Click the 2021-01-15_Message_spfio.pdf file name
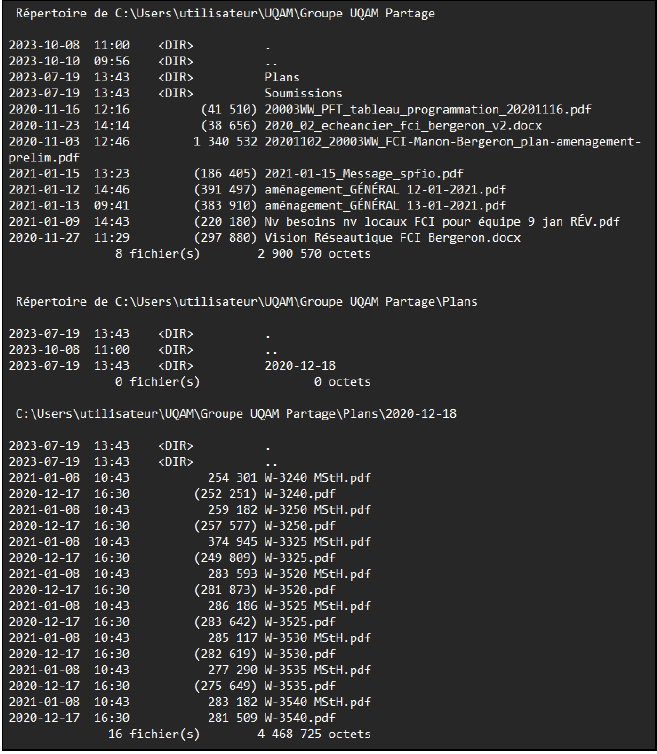The image size is (657, 754). point(364,174)
